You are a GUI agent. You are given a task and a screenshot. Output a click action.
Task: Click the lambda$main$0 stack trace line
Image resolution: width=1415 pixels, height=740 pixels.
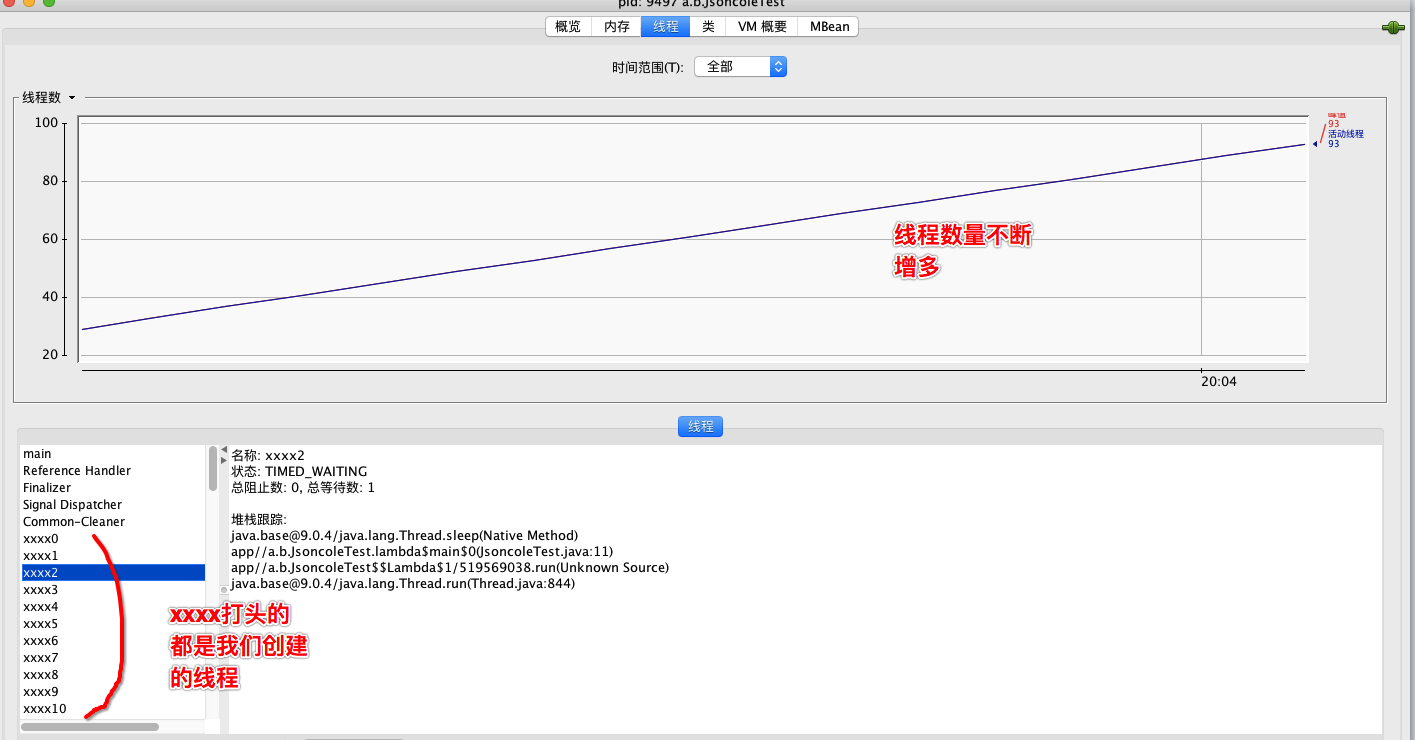[x=422, y=552]
